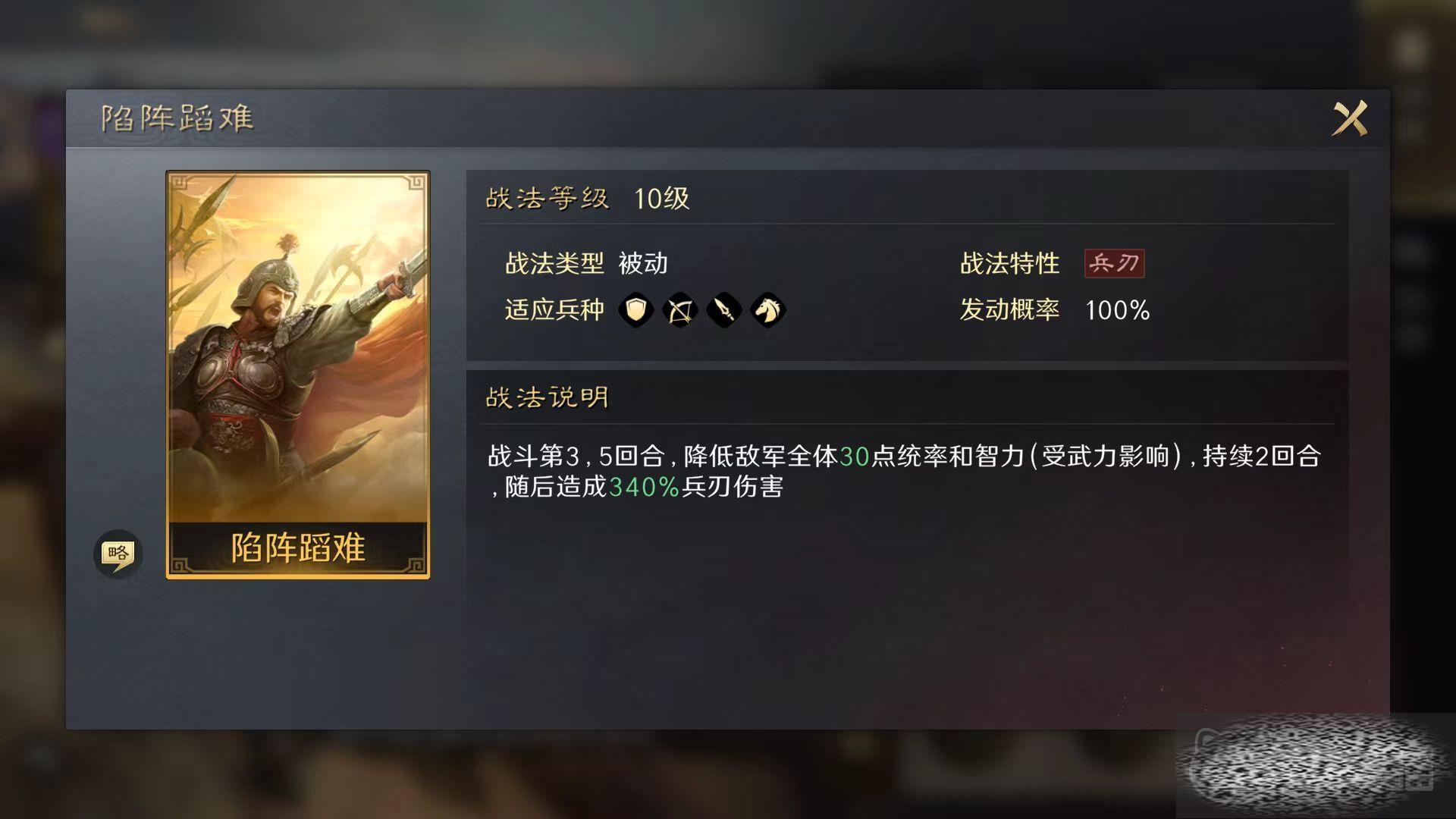
Task: Close the 陷阵蹈难 skill detail dialog
Action: pos(1350,118)
